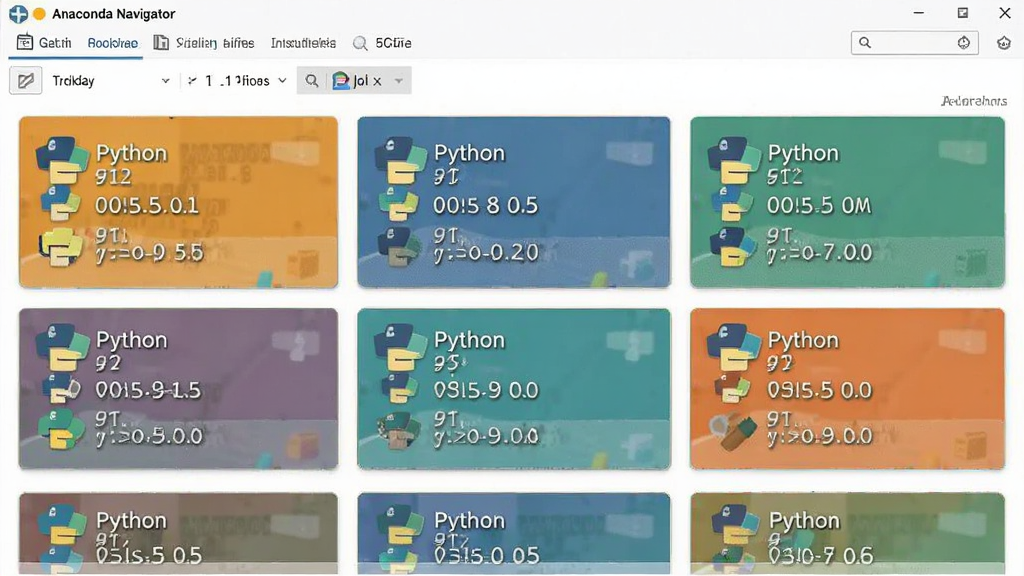Remove the joi filter chip with its x
Viewport: 1024px width, 576px height.
pyautogui.click(x=377, y=82)
